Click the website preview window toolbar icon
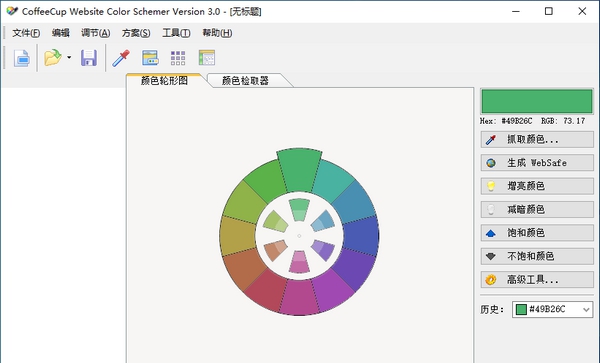 [x=150, y=58]
